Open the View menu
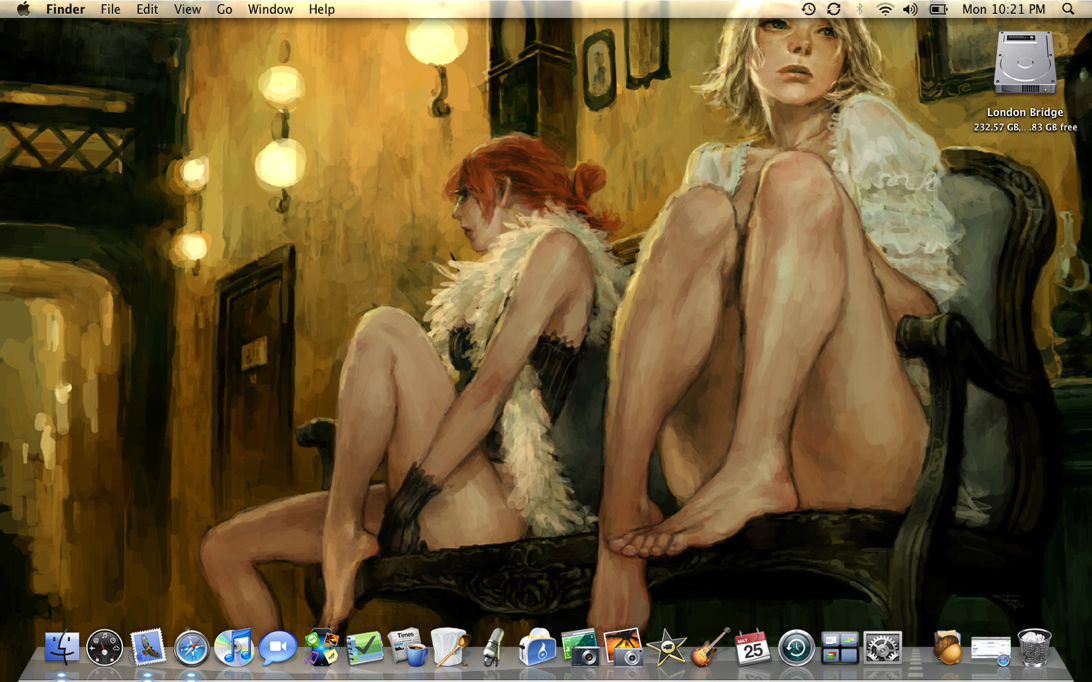Screen dimensions: 1092x682 (187, 9)
